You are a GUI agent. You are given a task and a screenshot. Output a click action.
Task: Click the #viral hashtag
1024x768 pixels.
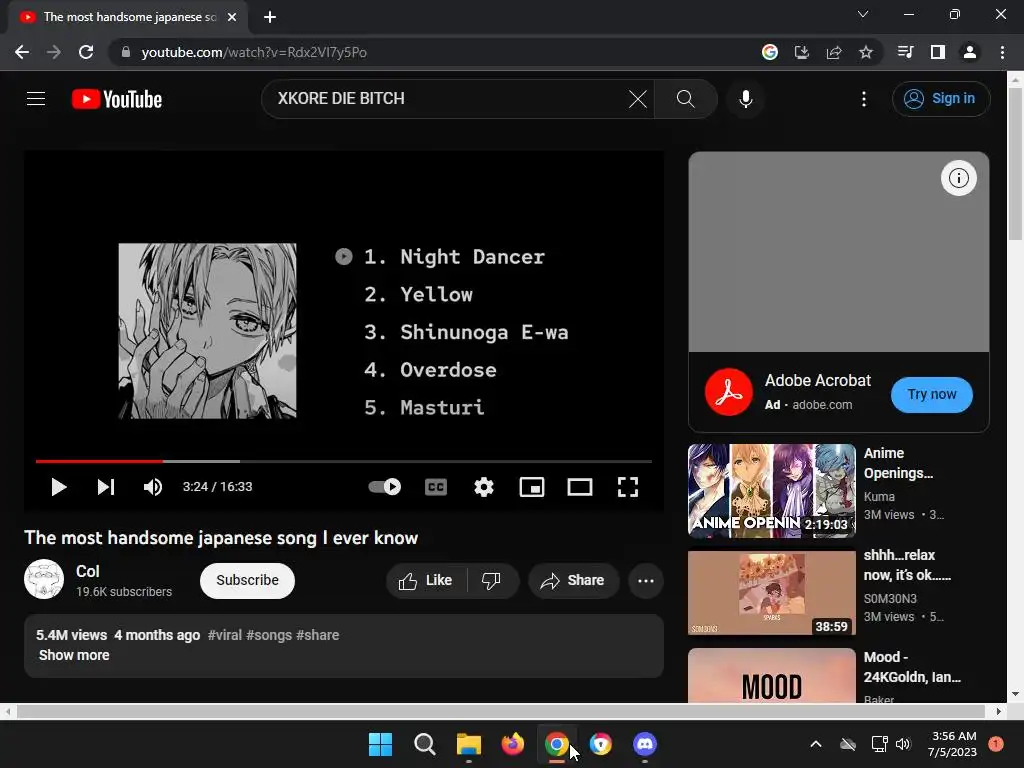pyautogui.click(x=225, y=635)
